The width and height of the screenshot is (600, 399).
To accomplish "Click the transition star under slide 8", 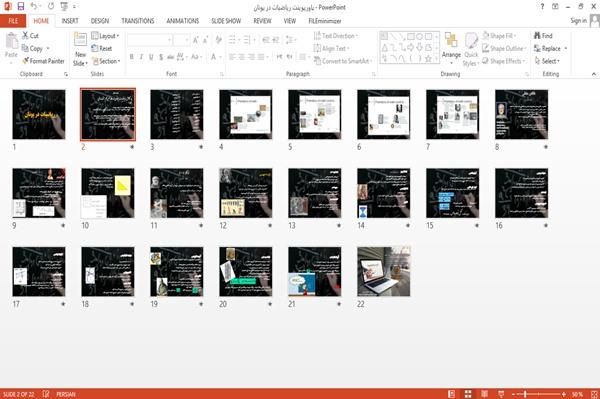I will pos(546,147).
